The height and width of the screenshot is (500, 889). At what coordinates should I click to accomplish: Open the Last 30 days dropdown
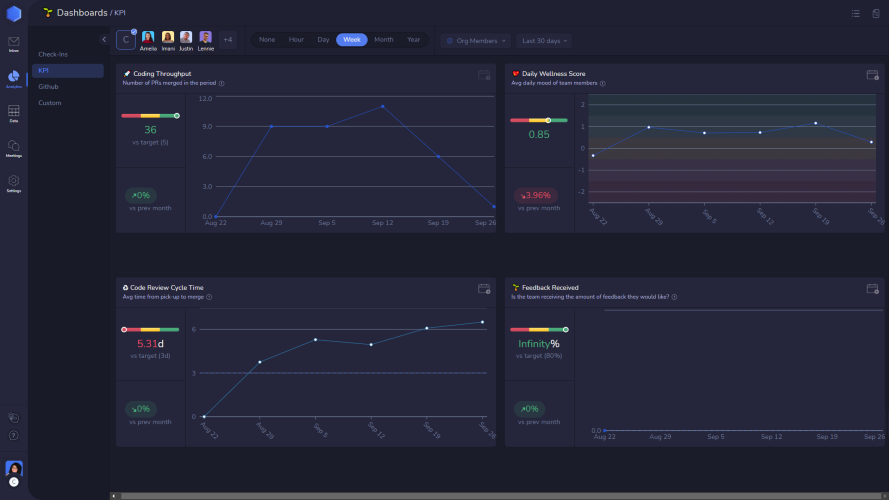tap(544, 41)
